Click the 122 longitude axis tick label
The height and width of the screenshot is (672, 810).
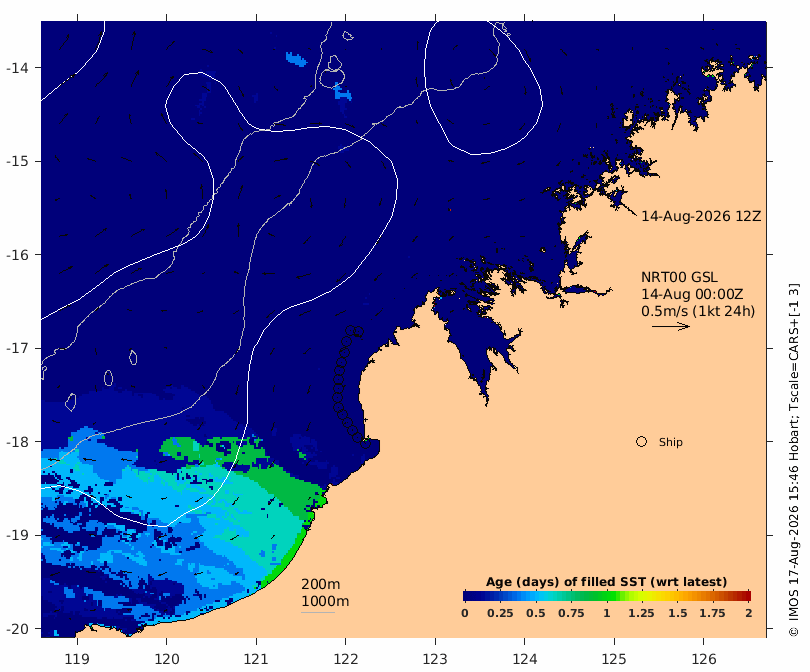345,659
